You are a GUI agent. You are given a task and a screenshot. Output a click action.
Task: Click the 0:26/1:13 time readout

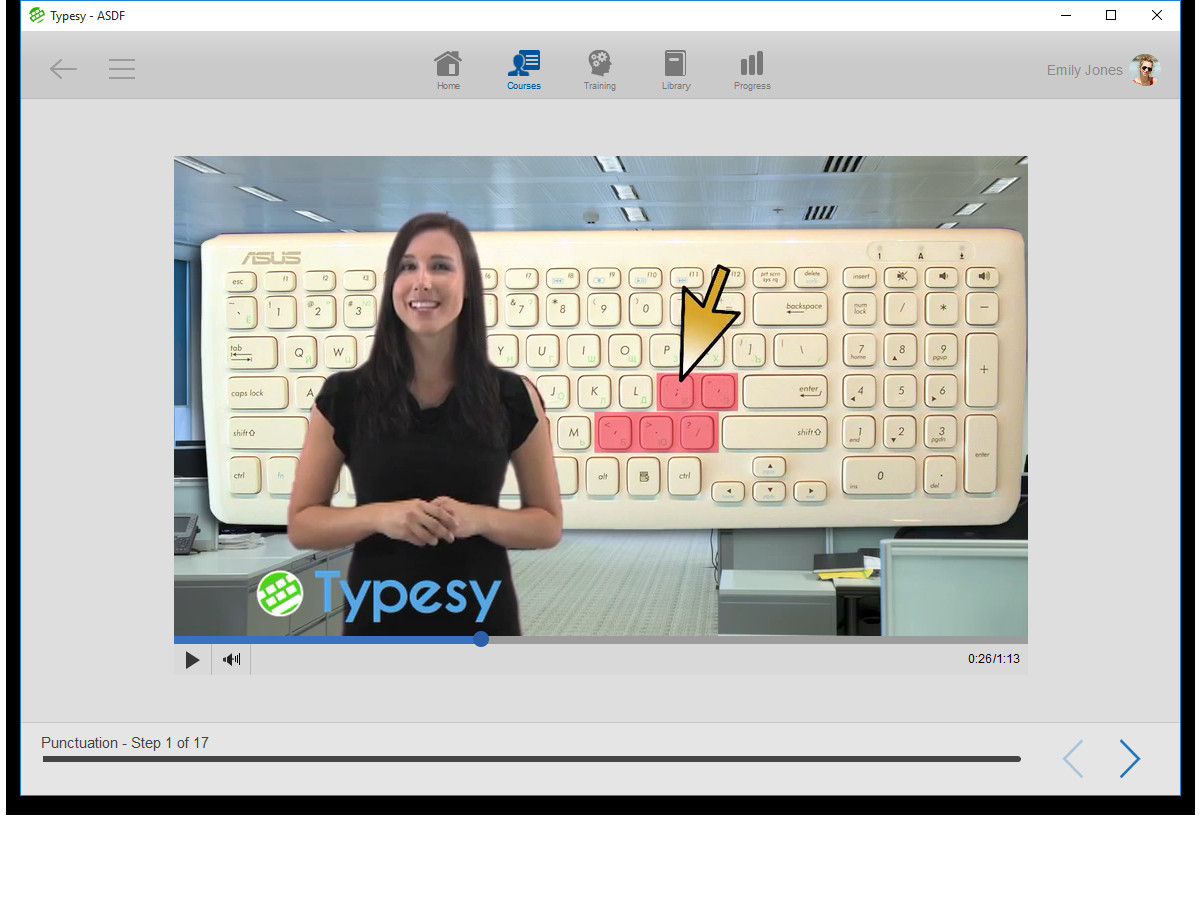pos(994,659)
